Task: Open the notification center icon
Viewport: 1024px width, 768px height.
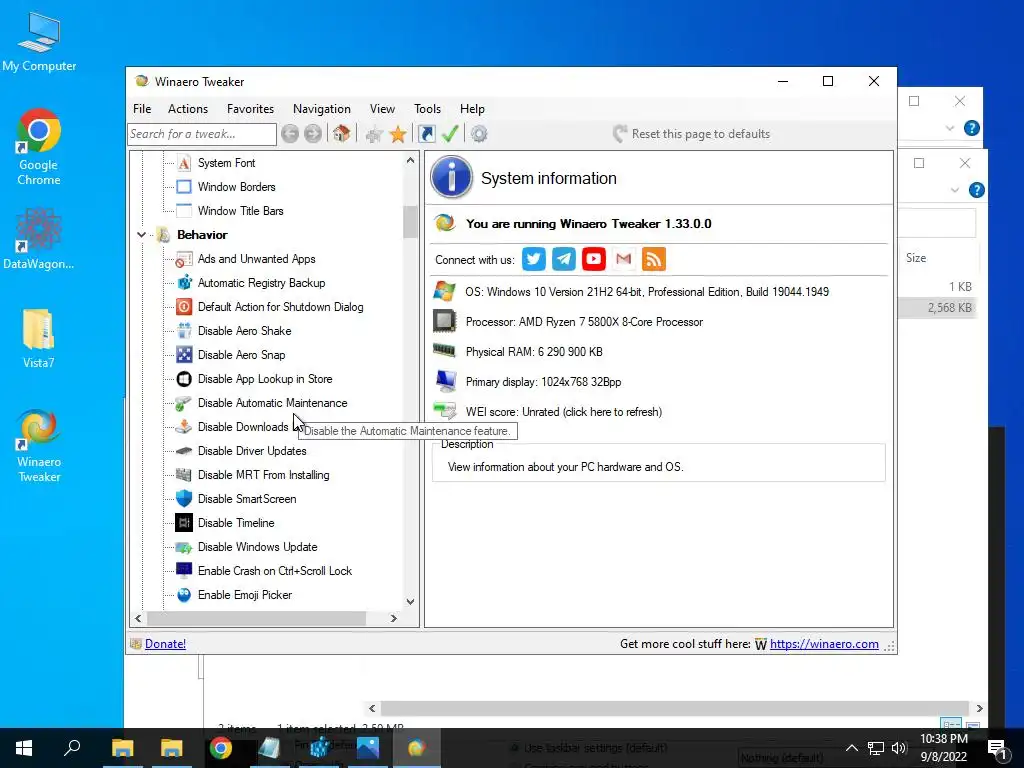Action: [x=997, y=748]
